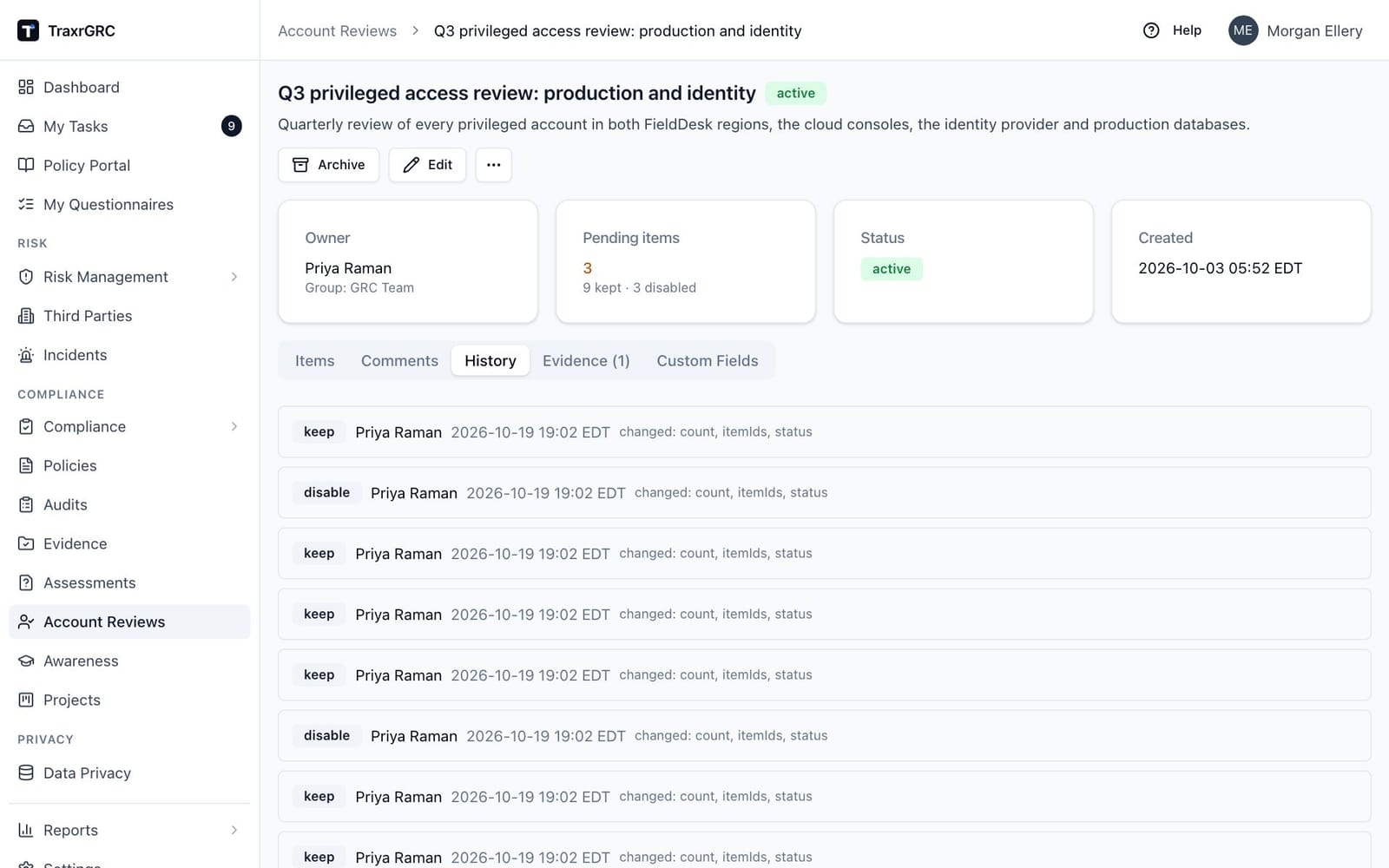Switch to the Items tab

tap(314, 360)
